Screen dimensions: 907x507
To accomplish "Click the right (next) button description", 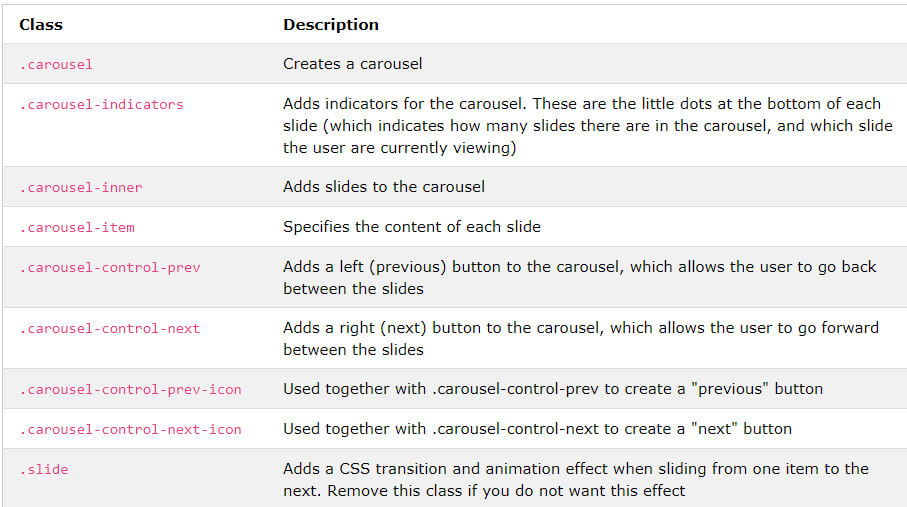I will tap(581, 339).
